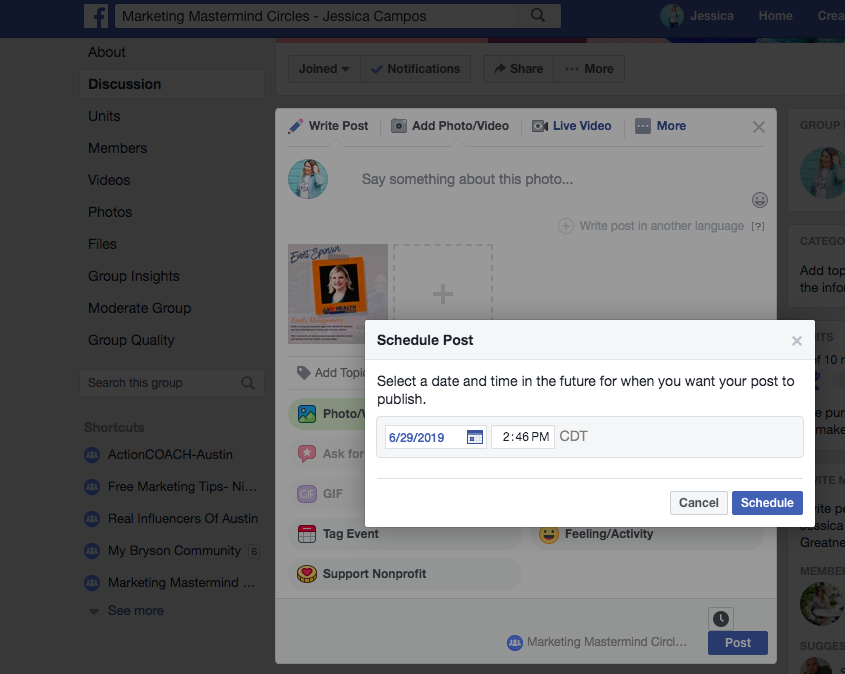This screenshot has width=845, height=674.
Task: Open Group Quality
Action: click(x=131, y=341)
